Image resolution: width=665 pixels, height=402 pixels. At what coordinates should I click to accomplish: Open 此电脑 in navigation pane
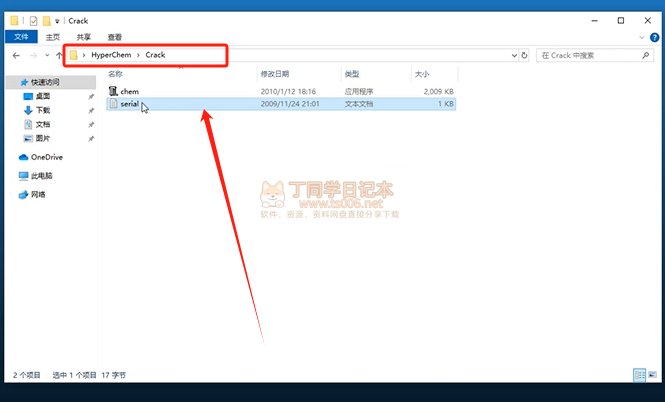42,176
